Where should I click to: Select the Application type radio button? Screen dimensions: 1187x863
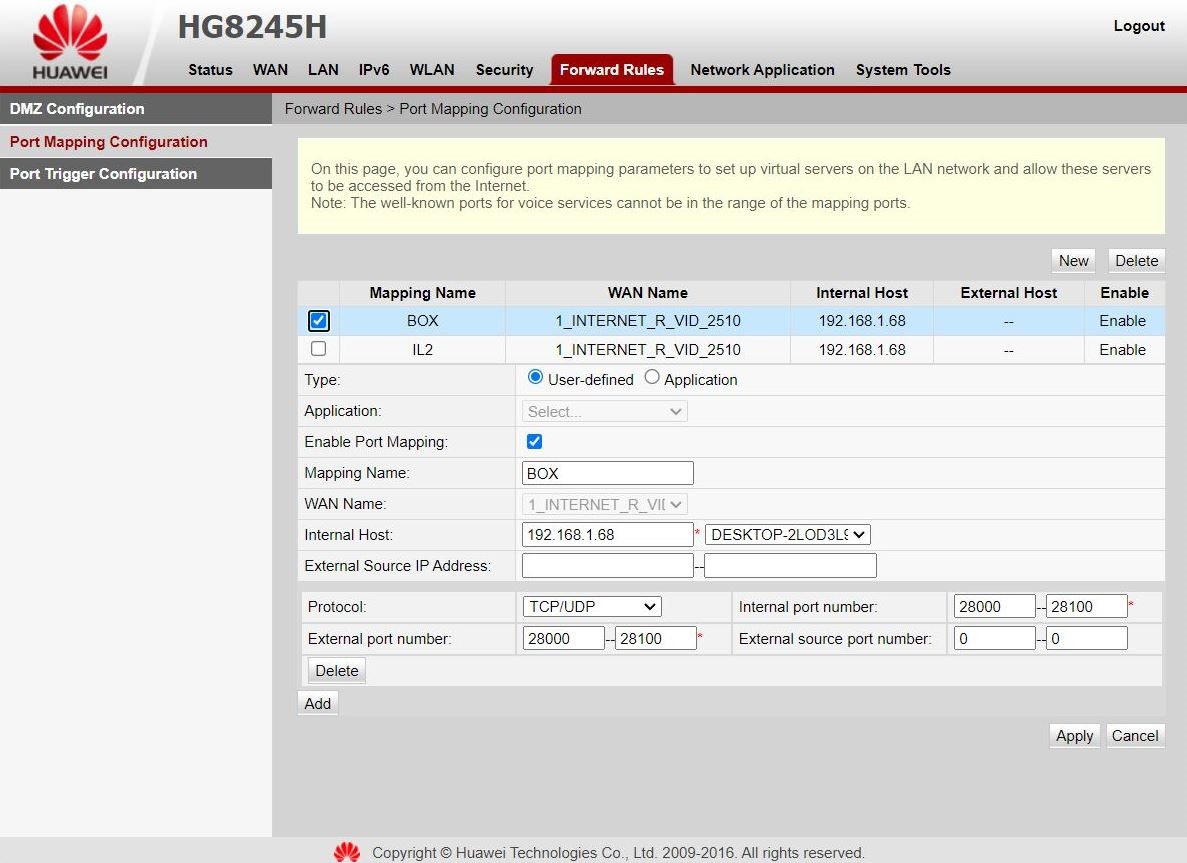point(652,378)
